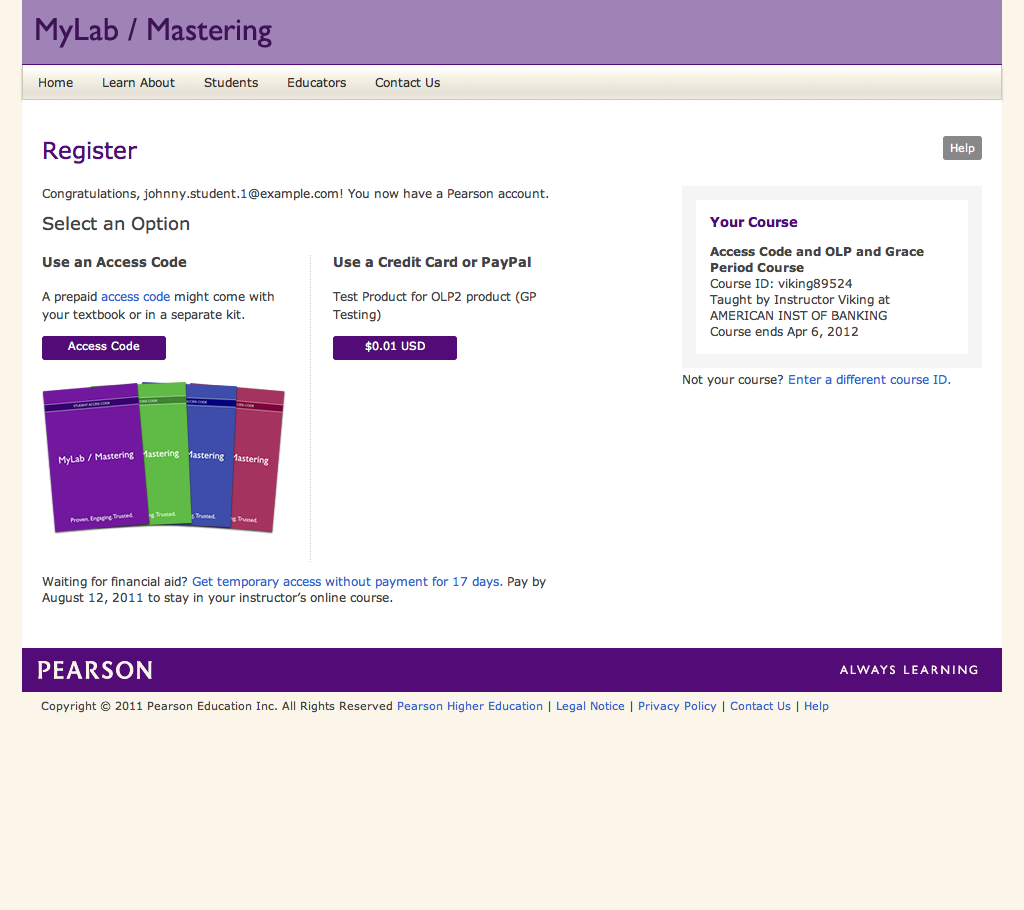Follow the 'access code' link
This screenshot has height=910, width=1024.
tap(135, 297)
